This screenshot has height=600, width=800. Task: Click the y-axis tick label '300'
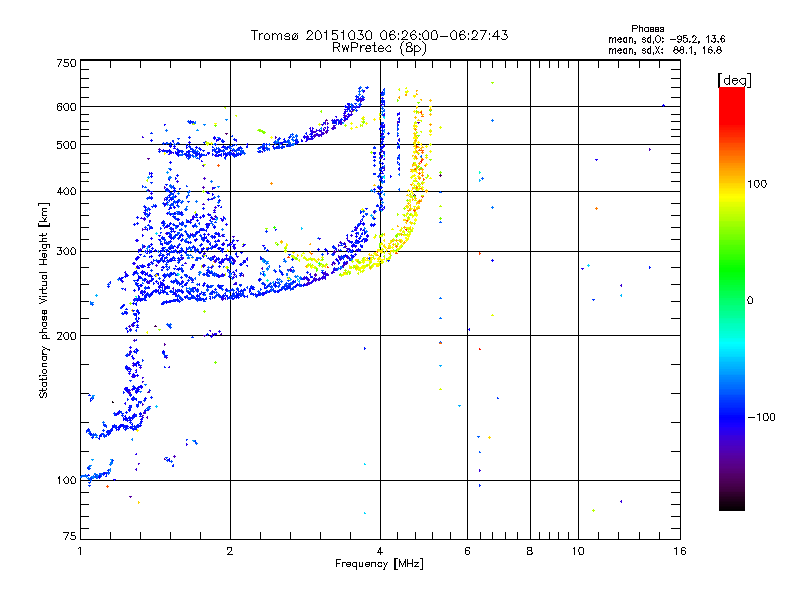pyautogui.click(x=66, y=252)
